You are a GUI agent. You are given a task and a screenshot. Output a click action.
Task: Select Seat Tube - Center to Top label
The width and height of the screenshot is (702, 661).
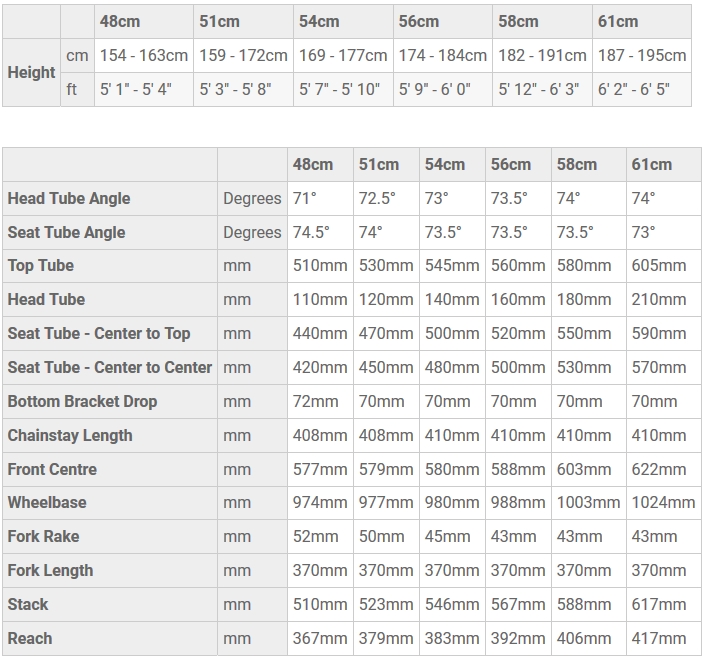(99, 334)
